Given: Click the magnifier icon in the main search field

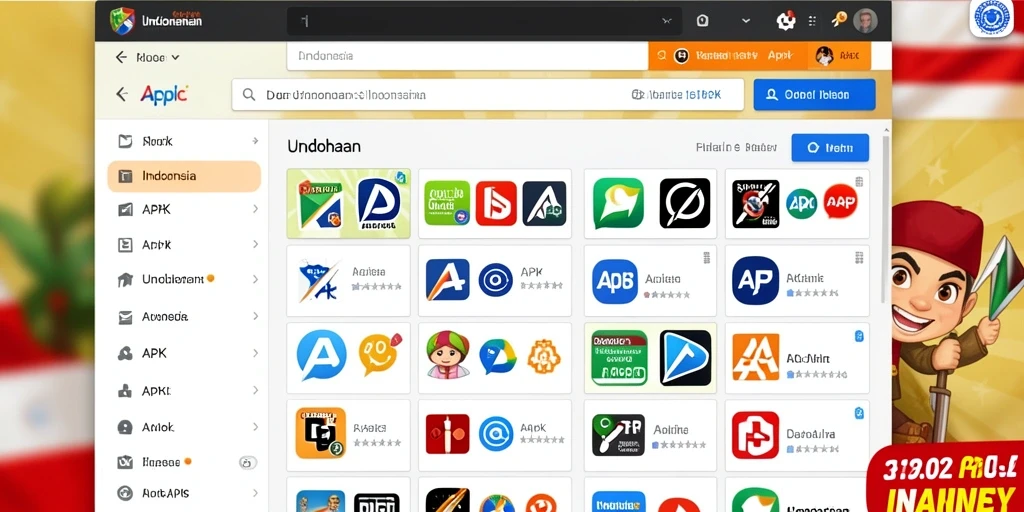Looking at the screenshot, I should (249, 95).
